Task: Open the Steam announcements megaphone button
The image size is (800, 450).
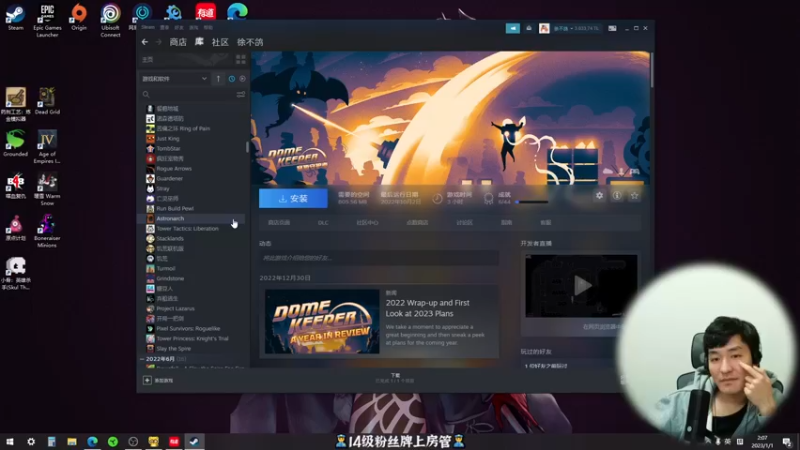Action: [x=513, y=29]
